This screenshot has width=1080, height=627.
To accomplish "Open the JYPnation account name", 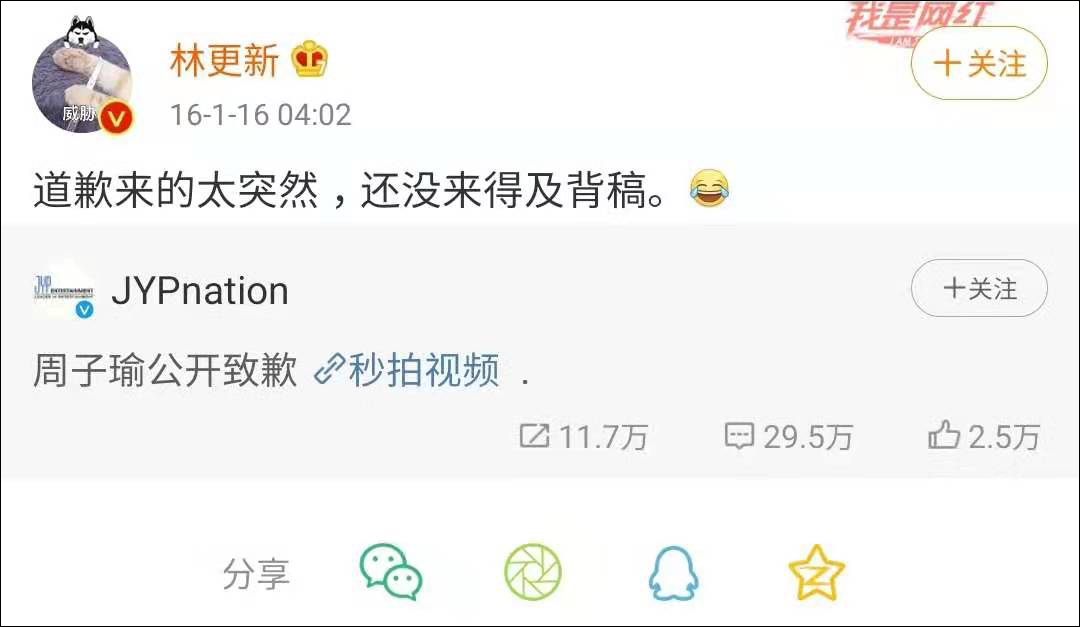I will click(200, 291).
